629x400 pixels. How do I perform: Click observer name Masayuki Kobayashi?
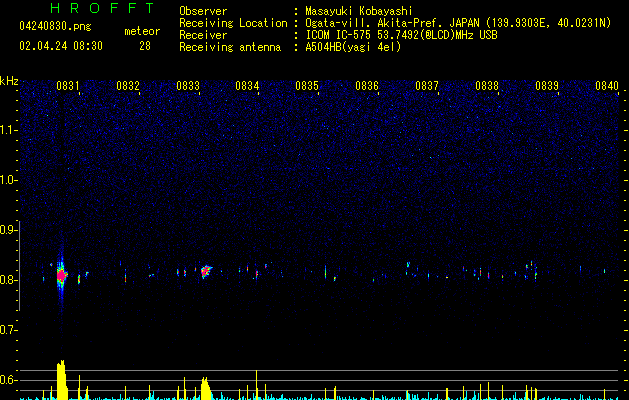359,11
